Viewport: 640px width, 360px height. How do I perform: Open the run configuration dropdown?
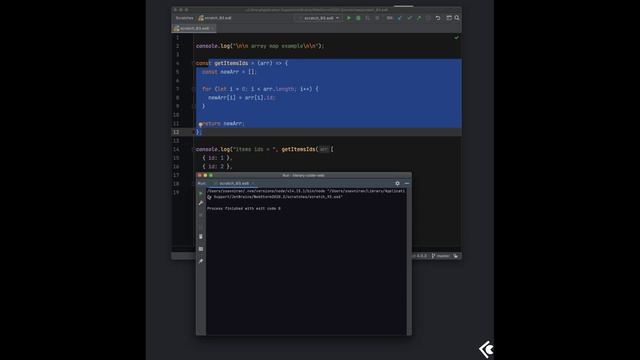[318, 18]
